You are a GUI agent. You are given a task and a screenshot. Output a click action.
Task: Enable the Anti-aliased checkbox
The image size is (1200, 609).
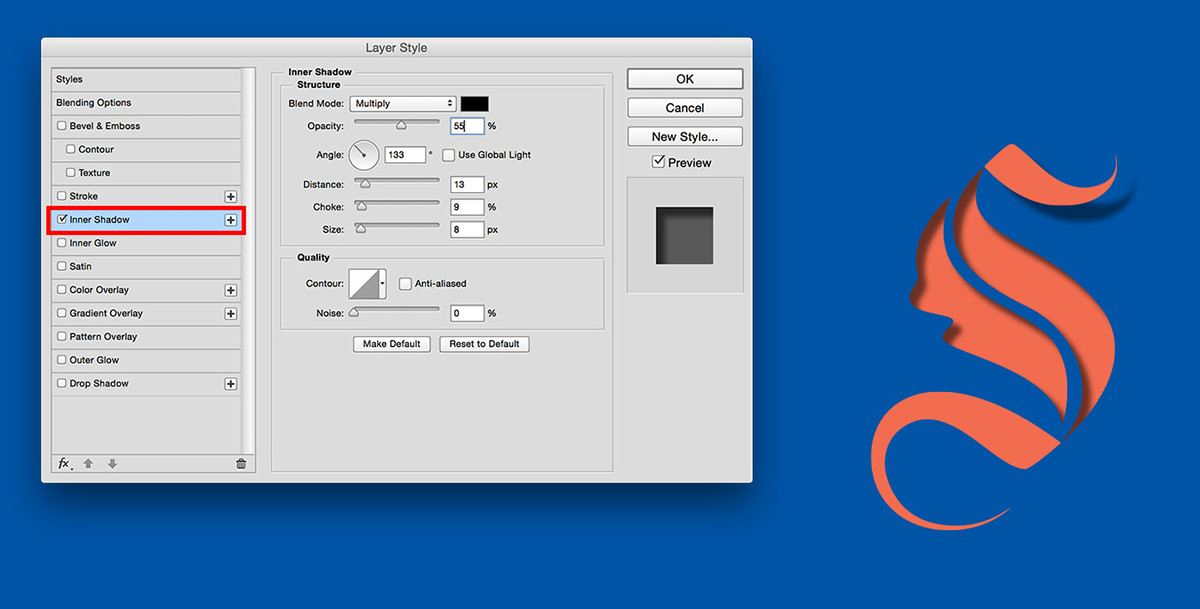click(405, 284)
